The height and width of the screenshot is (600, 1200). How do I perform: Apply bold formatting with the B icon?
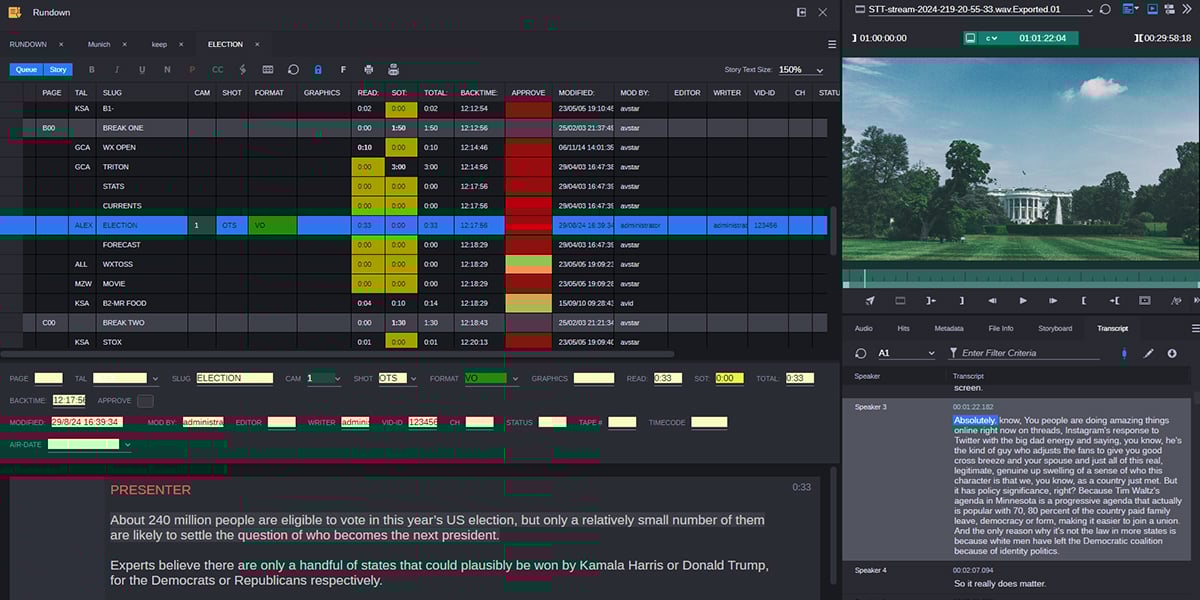tap(92, 70)
